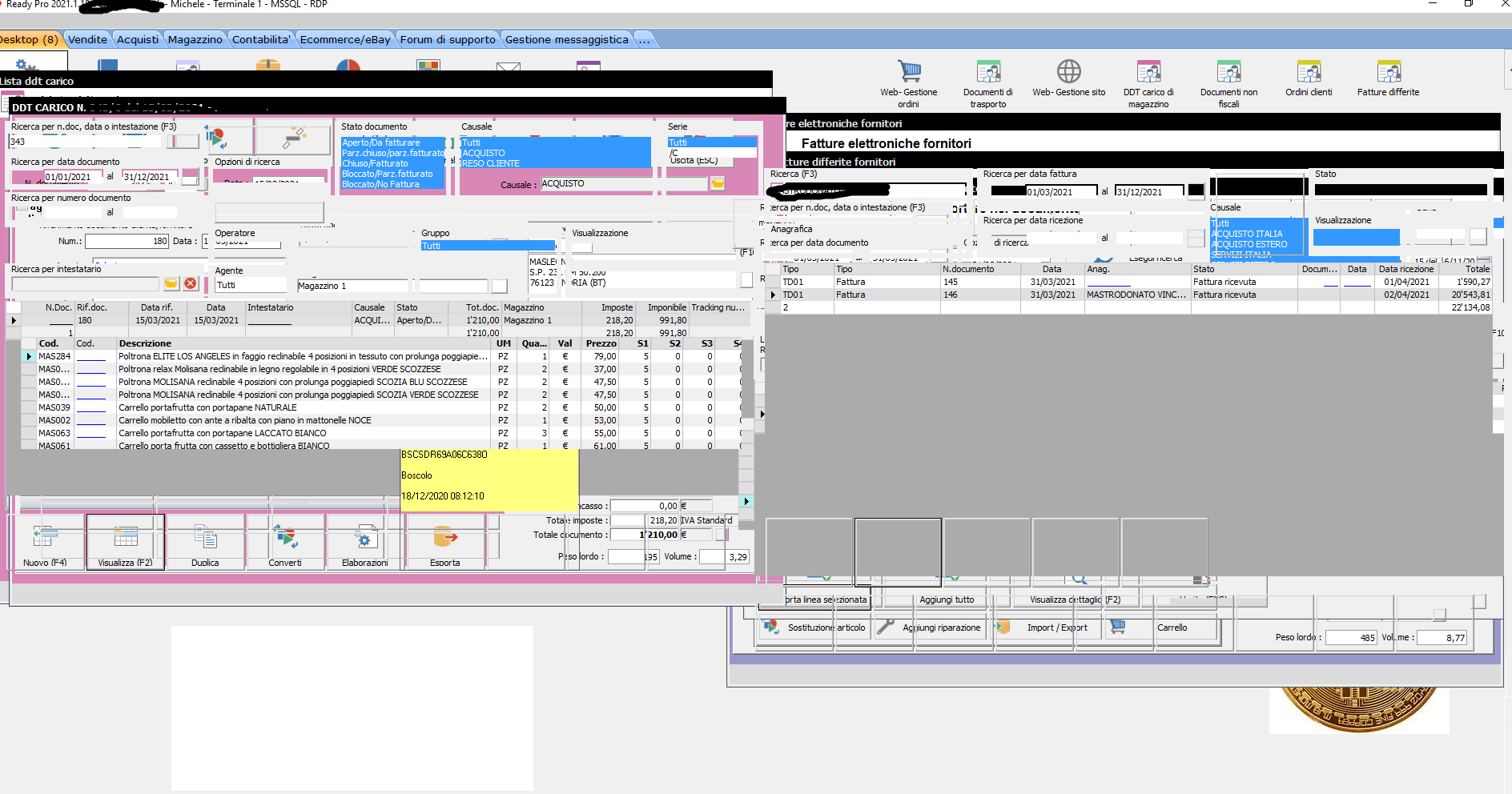Select Chiuso/Fatturato in Stato documento list
Screen dimensions: 1512x794
tap(392, 163)
